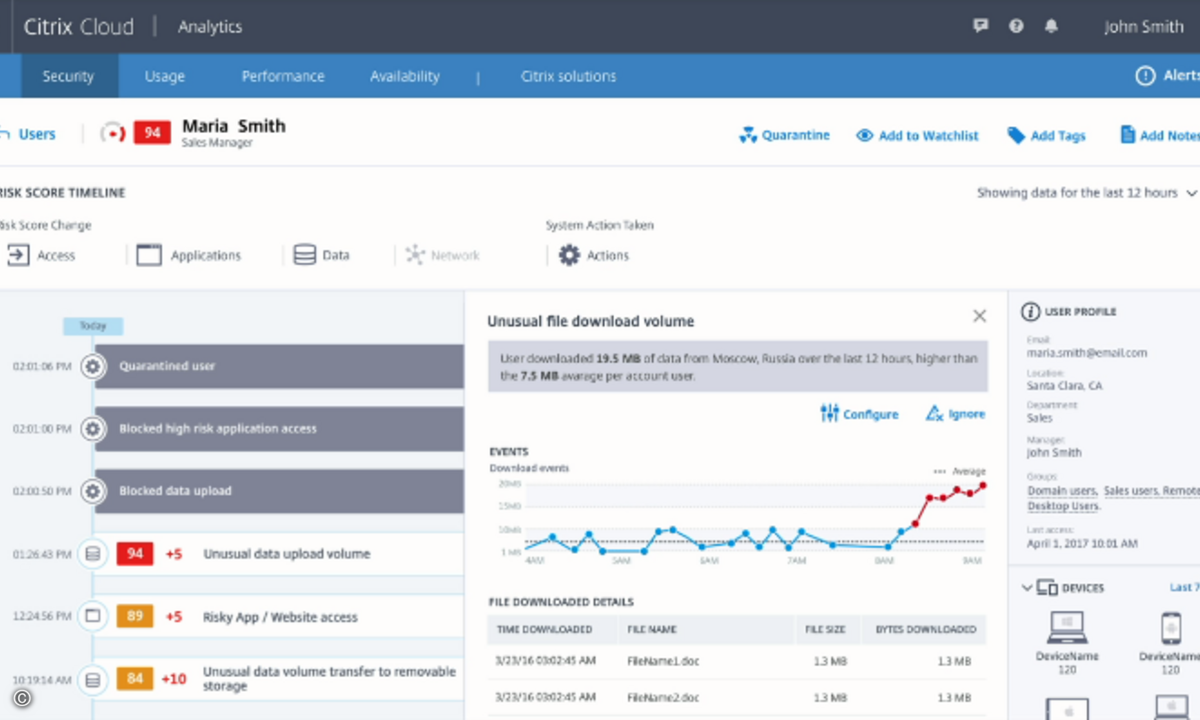Toggle the Applications risk filter
The image size is (1200, 720).
(188, 255)
